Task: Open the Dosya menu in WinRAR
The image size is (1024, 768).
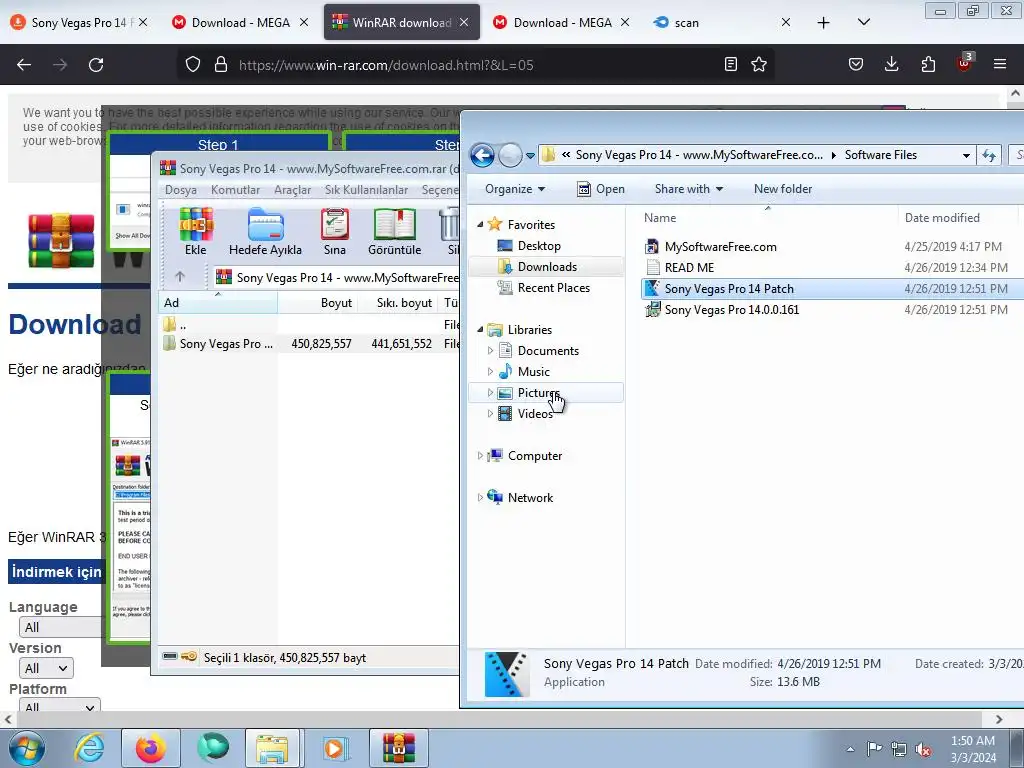Action: click(181, 189)
